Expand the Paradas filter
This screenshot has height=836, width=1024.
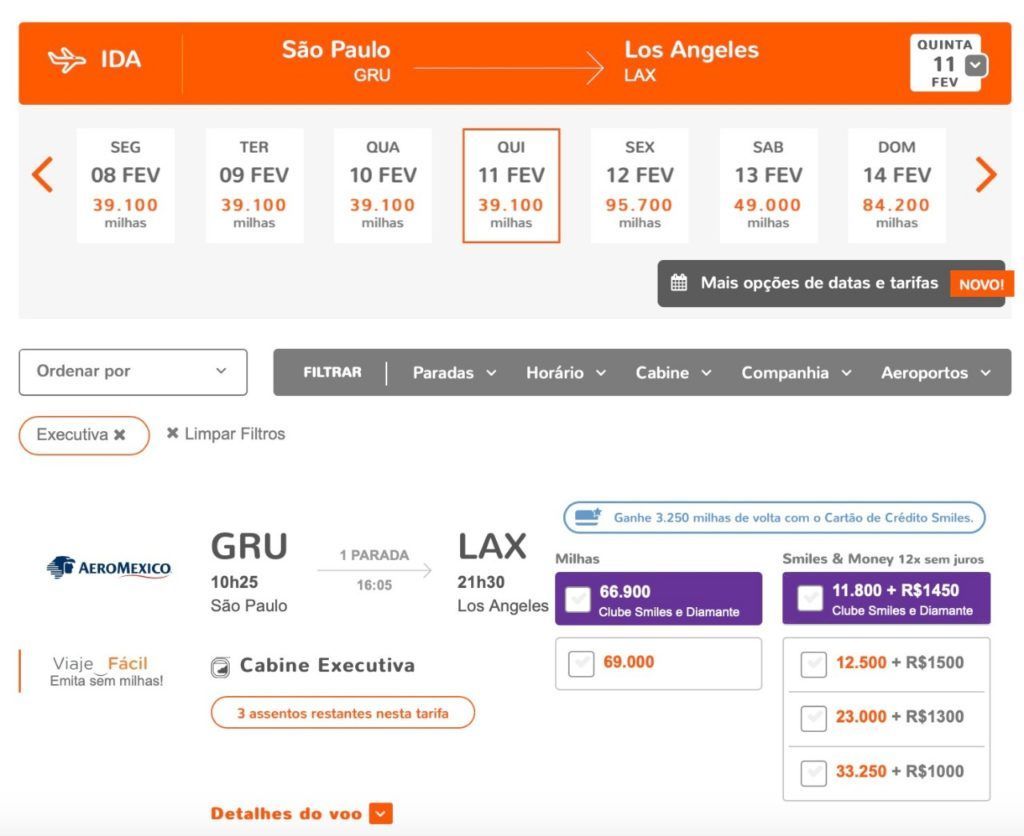(455, 373)
